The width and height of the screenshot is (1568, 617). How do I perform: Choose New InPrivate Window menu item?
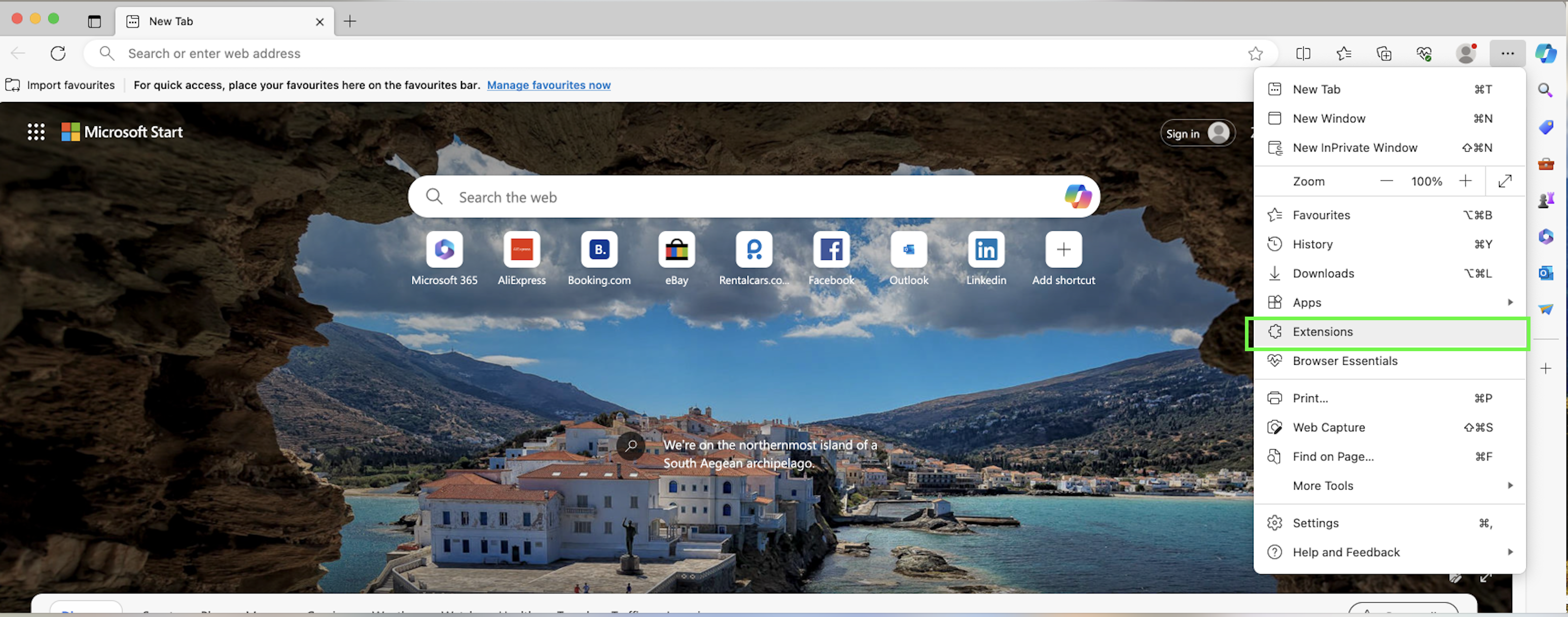(1355, 147)
